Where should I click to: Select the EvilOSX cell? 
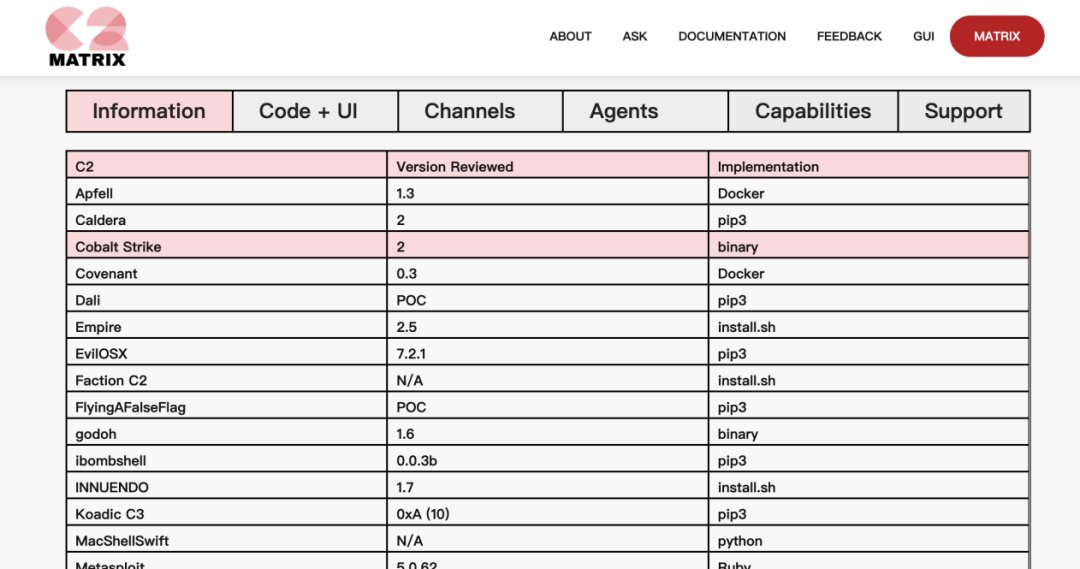pyautogui.click(x=227, y=353)
